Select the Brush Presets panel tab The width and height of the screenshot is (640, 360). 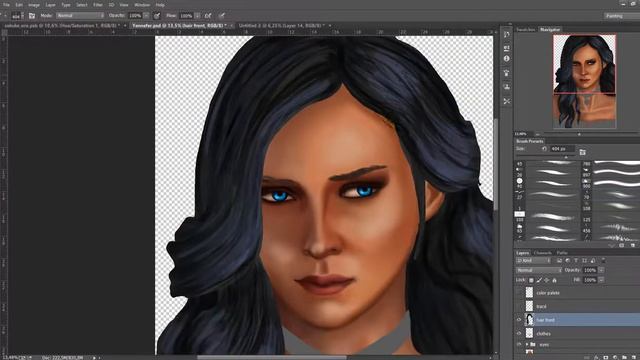point(530,141)
